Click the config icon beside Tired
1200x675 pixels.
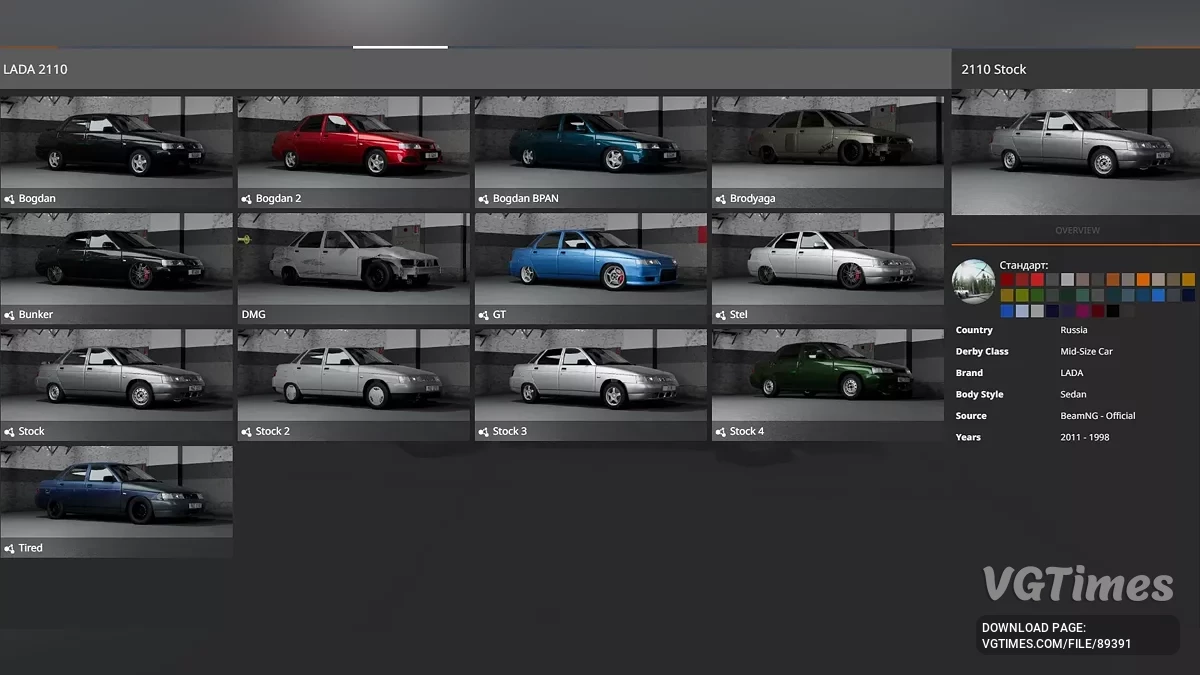point(9,549)
